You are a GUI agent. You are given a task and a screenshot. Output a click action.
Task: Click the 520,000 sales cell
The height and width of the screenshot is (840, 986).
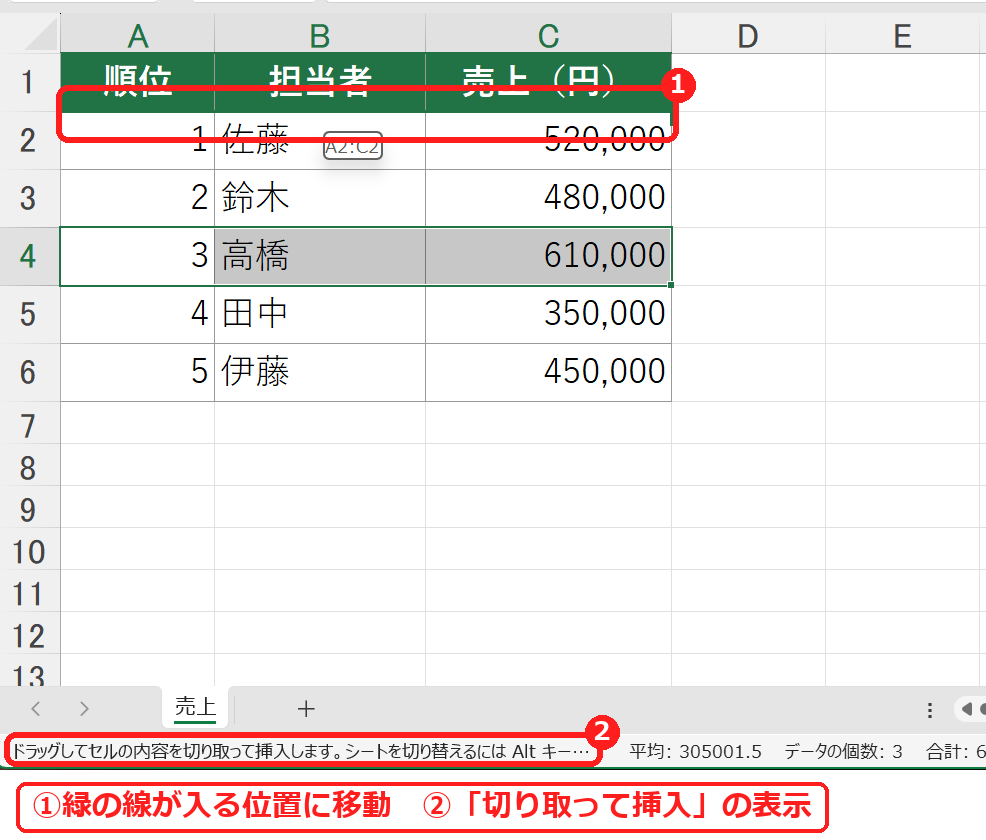click(548, 140)
